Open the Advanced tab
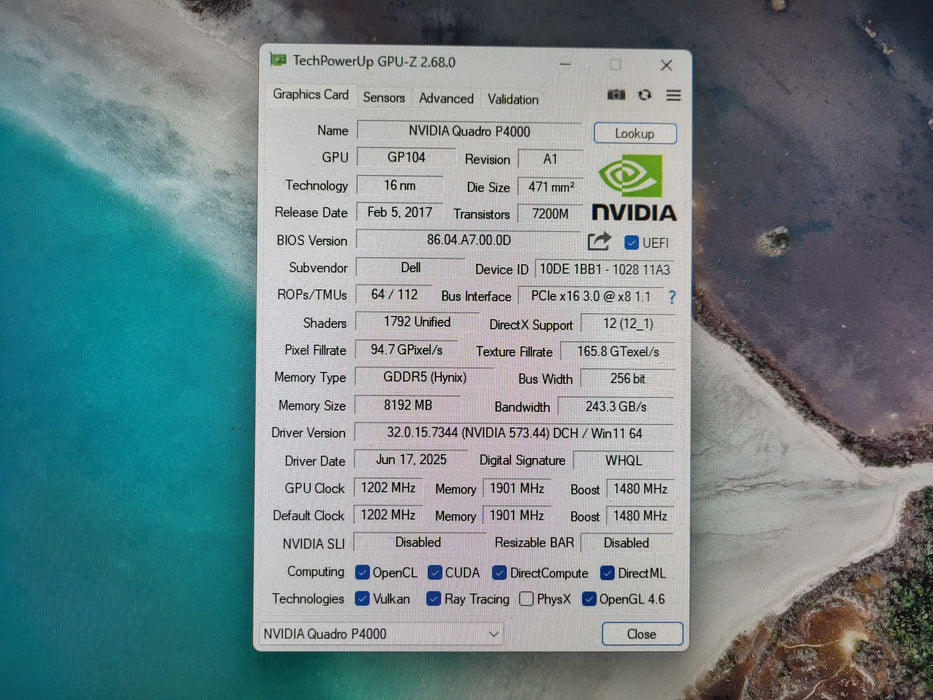 pyautogui.click(x=446, y=98)
